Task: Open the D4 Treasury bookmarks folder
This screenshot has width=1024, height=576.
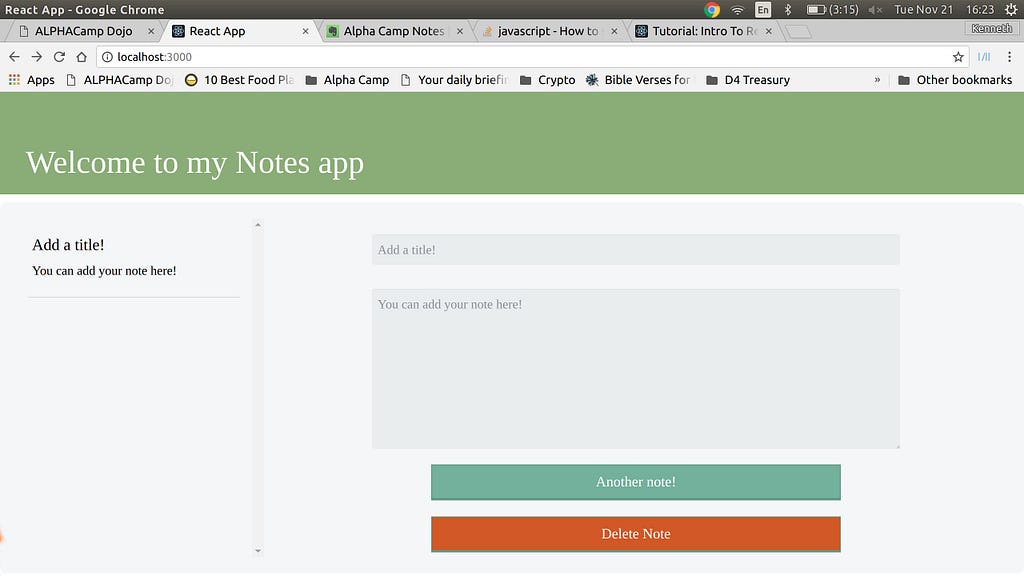Action: tap(748, 80)
